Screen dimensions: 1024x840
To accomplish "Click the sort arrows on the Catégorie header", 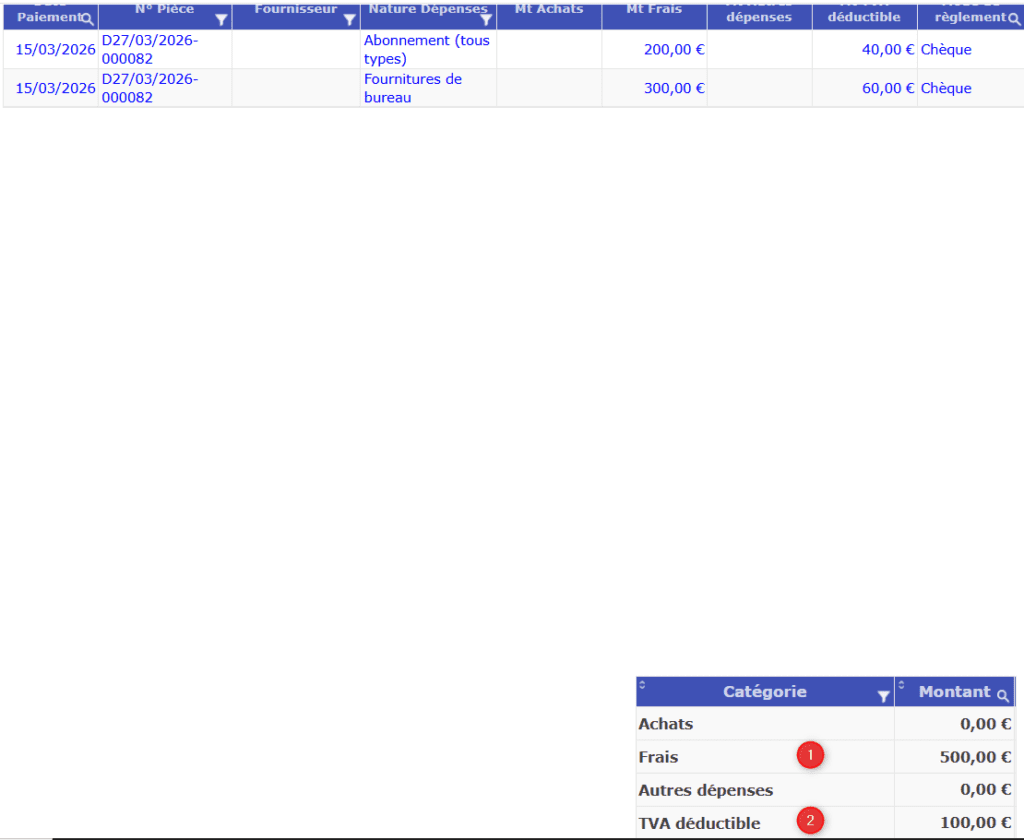I will (x=642, y=685).
